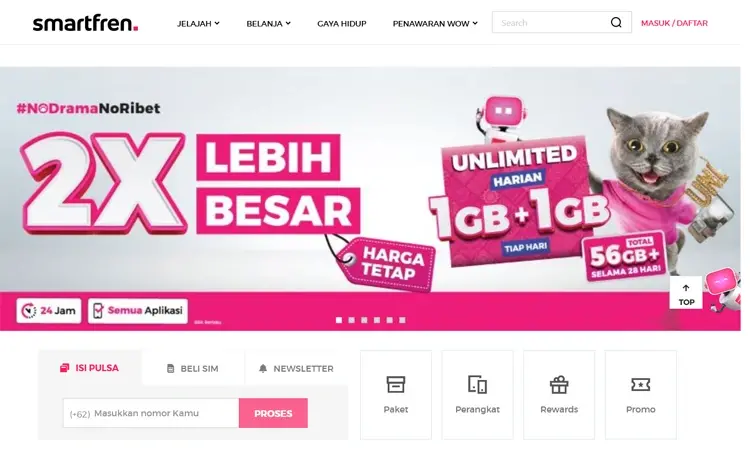750x451 pixels.
Task: Open the GAYA HIDUP menu item
Action: [x=342, y=23]
